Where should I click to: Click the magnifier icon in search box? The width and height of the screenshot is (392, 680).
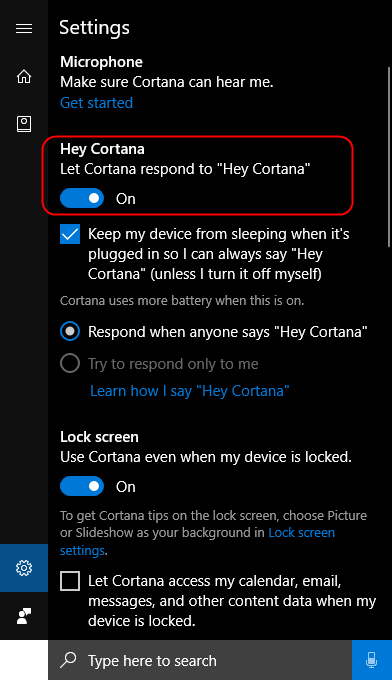coord(68,660)
